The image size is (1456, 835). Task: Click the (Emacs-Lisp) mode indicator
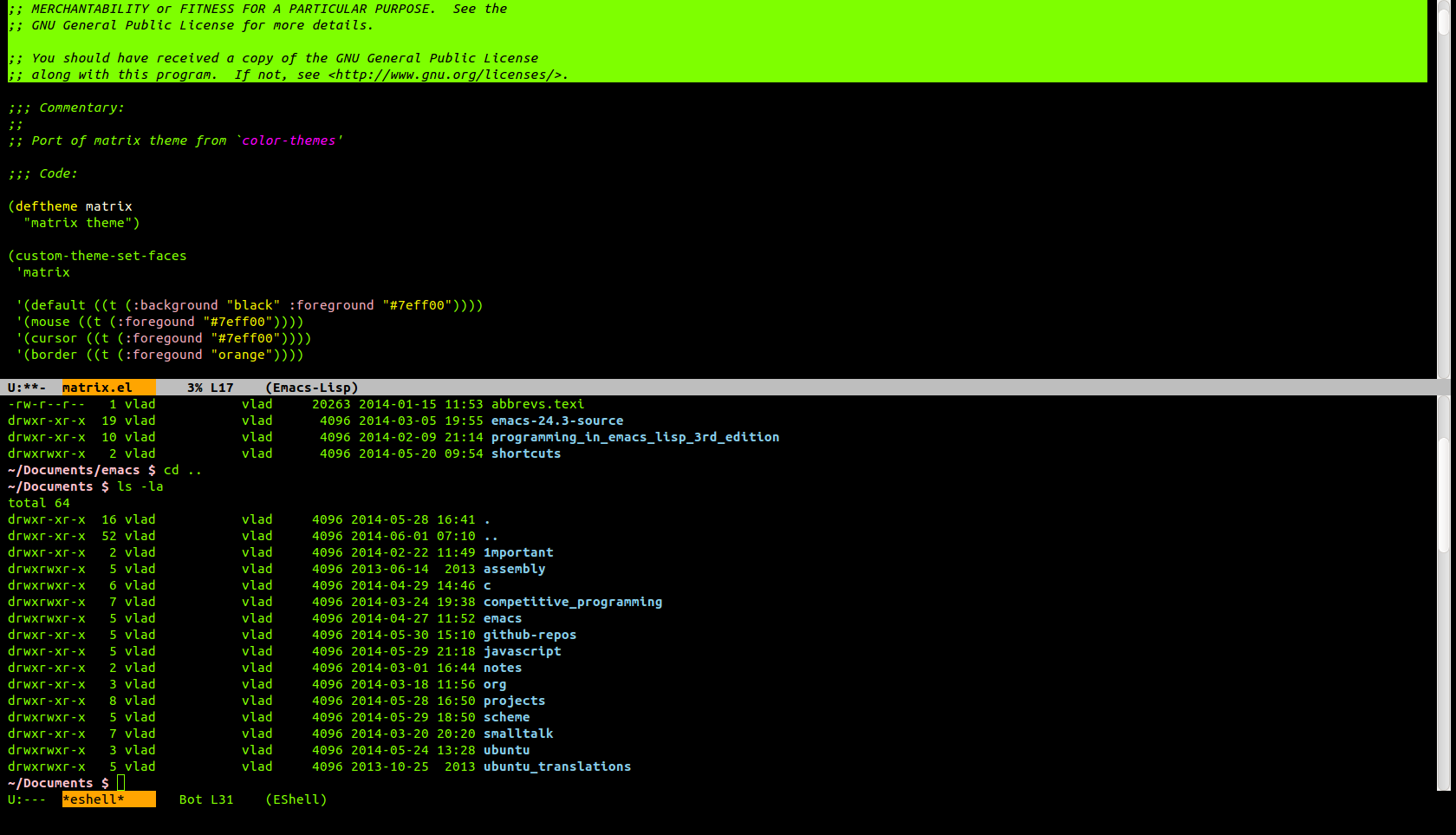click(312, 388)
